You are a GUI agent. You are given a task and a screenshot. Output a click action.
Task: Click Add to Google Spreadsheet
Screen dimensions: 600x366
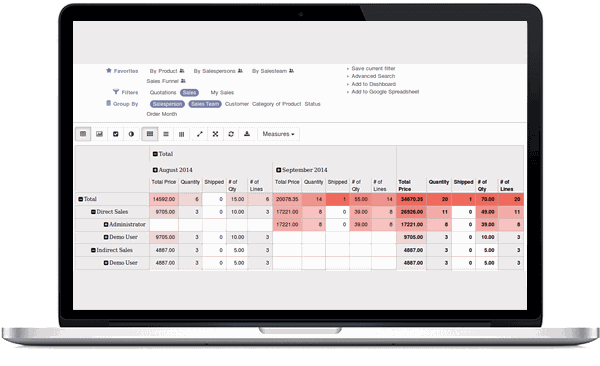pyautogui.click(x=385, y=92)
